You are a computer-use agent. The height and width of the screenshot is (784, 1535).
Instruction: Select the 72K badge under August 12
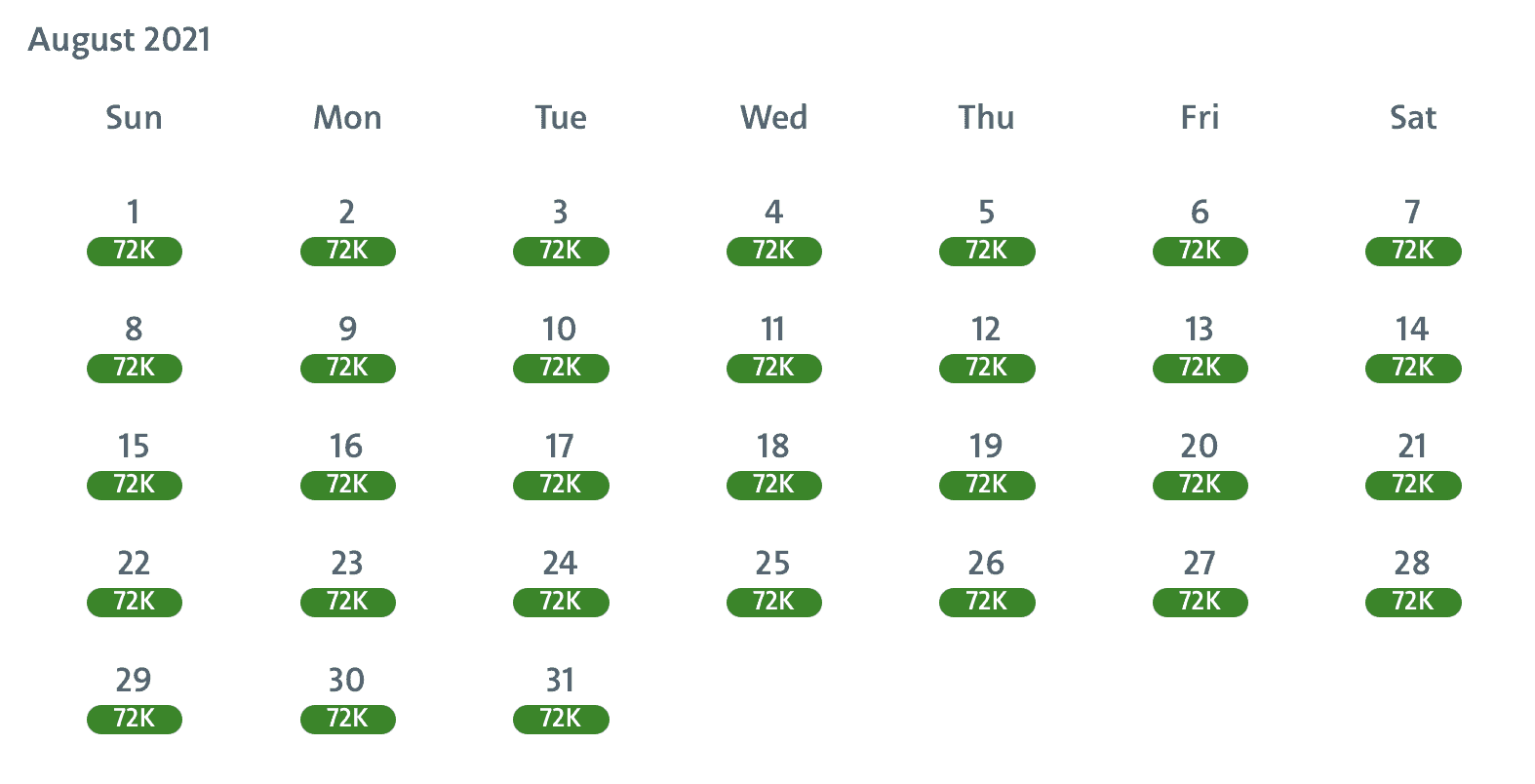pos(986,369)
